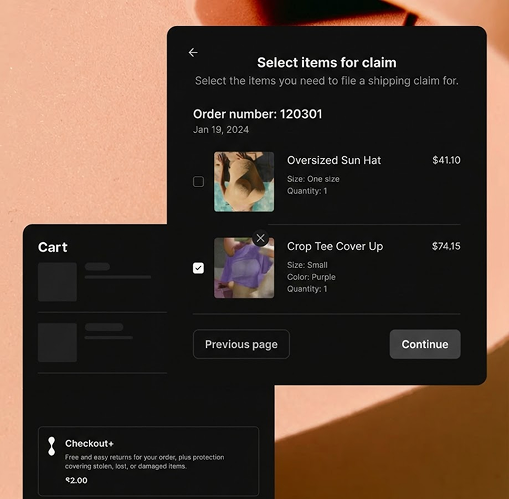Click the 'Free and easy returns' description text
509x499 pixels.
coord(144,462)
